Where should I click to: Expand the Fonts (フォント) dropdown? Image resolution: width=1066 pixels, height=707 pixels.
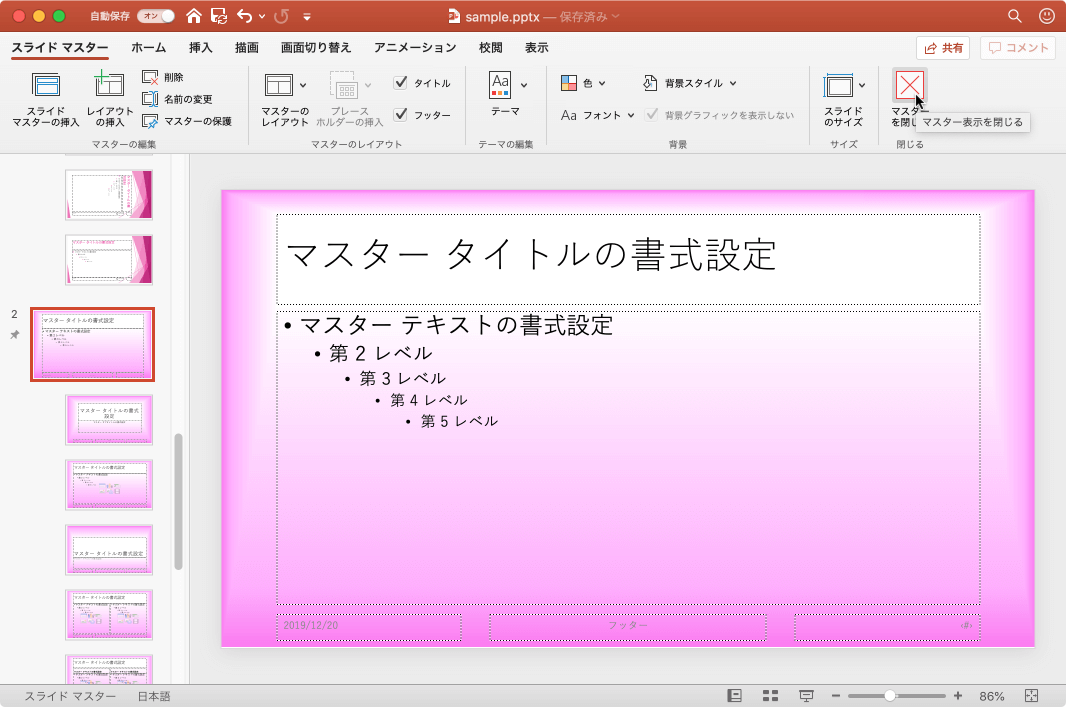(598, 115)
